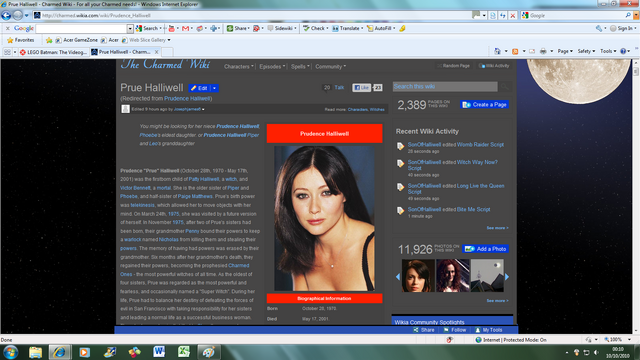Click the Facebook Like button on the article
The height and width of the screenshot is (360, 640).
point(362,87)
